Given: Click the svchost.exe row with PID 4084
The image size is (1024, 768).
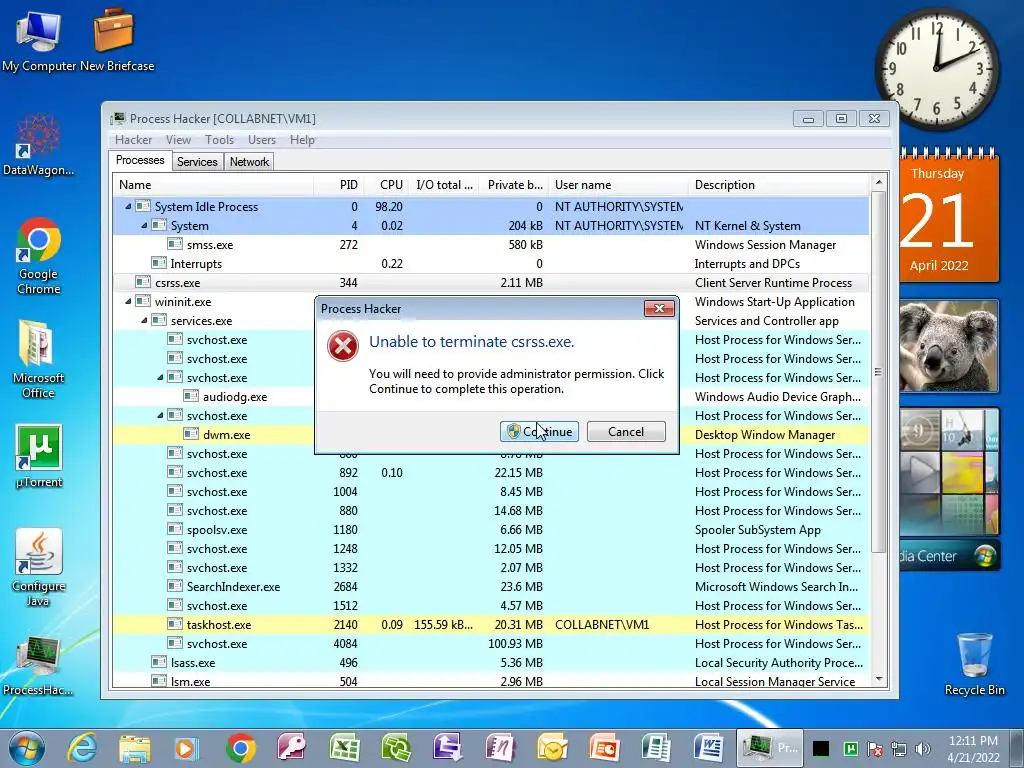Looking at the screenshot, I should pos(491,643).
